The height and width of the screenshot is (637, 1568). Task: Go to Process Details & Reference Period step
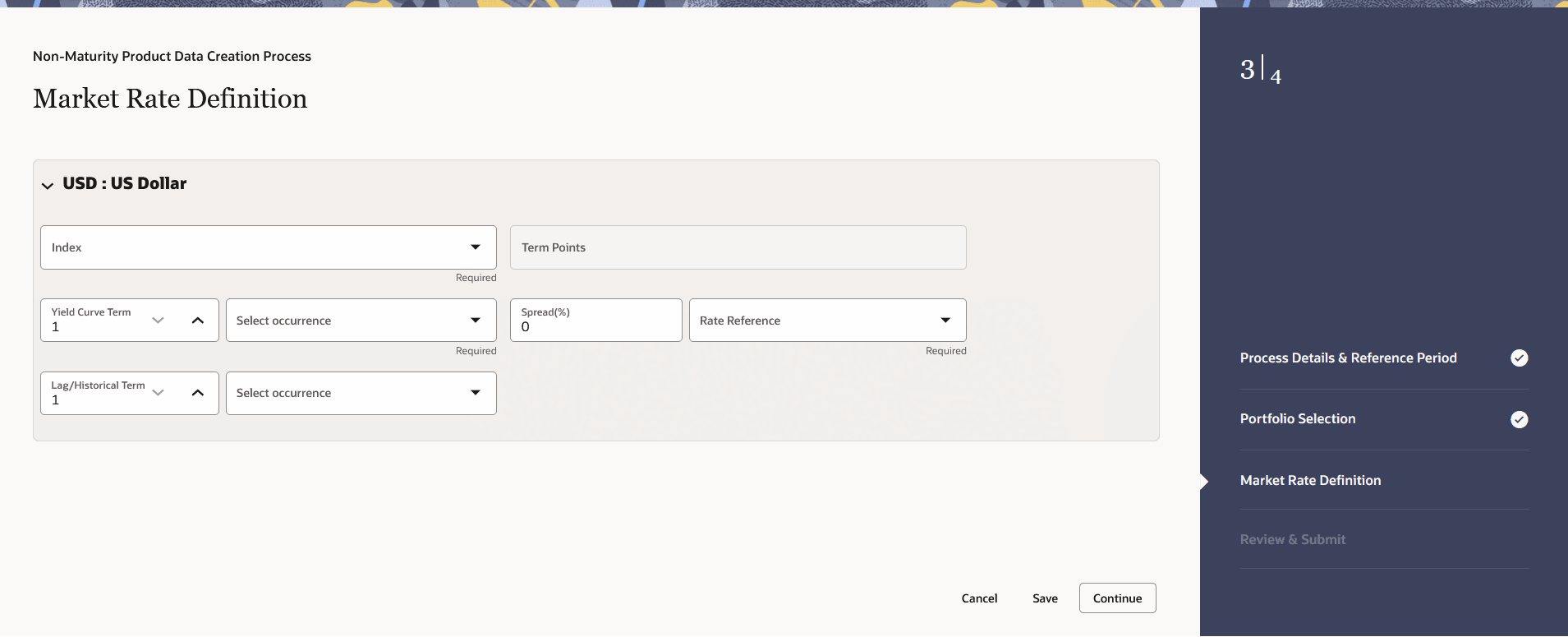point(1349,358)
